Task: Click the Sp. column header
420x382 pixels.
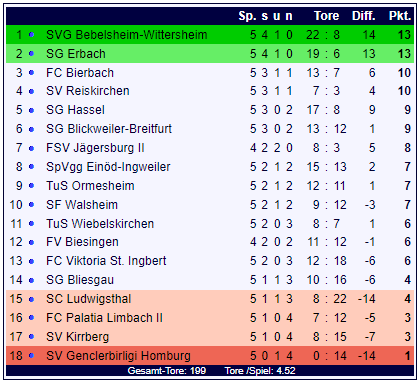Action: point(247,16)
